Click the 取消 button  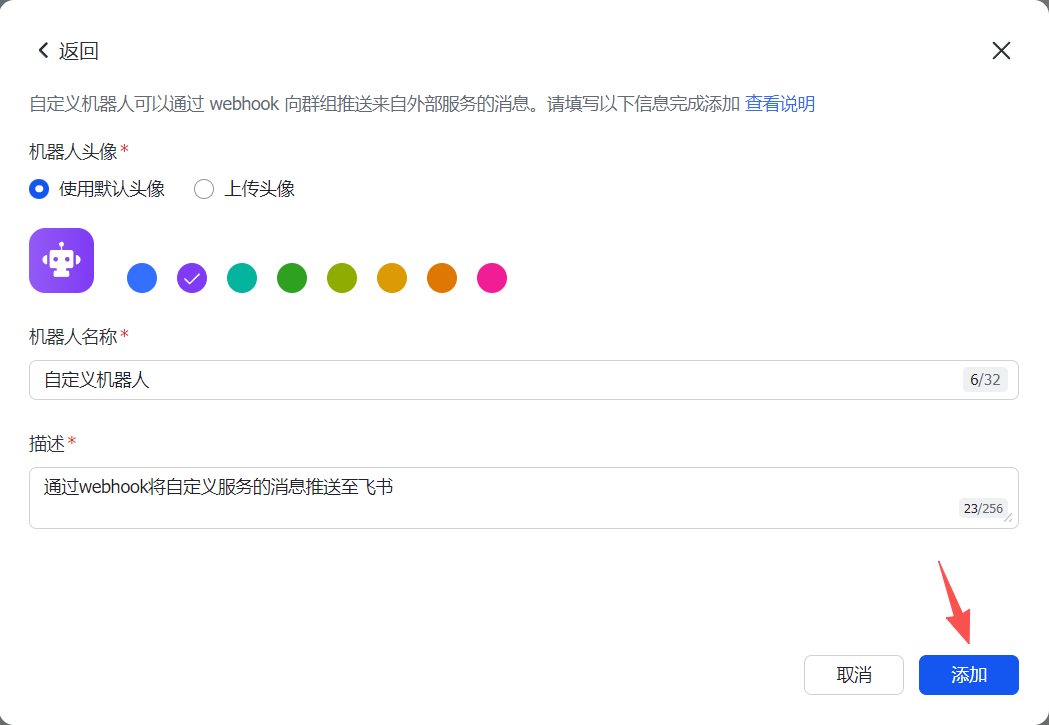point(854,675)
